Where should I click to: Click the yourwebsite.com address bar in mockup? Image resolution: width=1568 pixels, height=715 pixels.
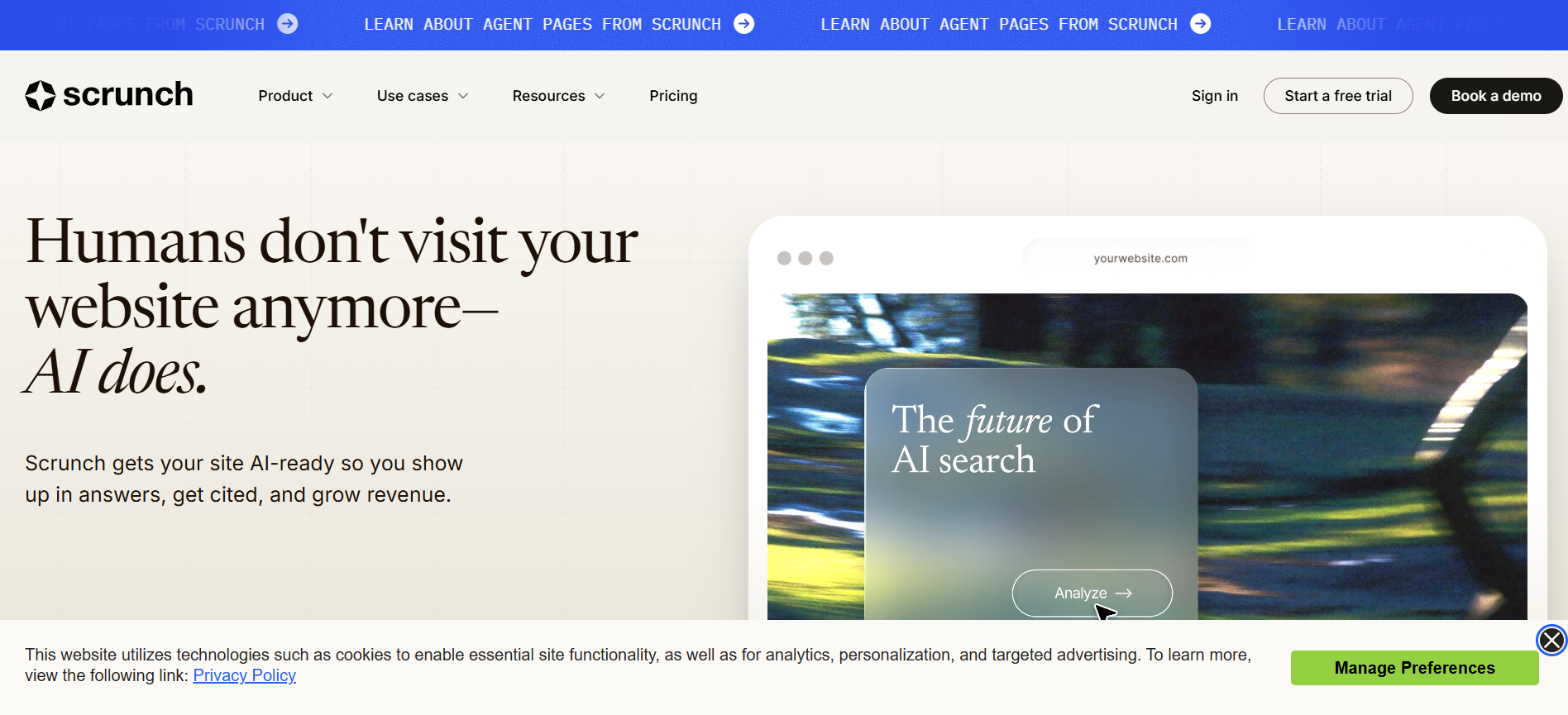[x=1140, y=258]
